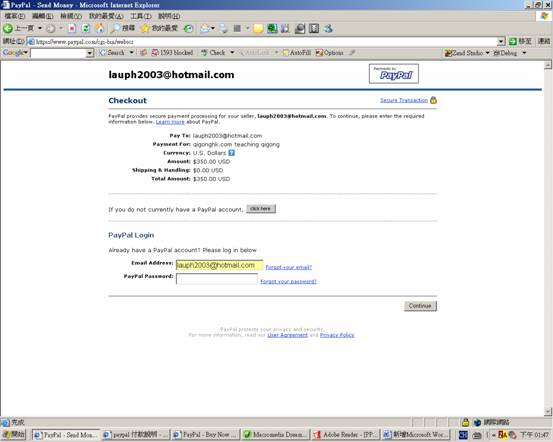Viewport: 553px width, 442px height.
Task: Click the Currency help question icon
Action: point(231,153)
